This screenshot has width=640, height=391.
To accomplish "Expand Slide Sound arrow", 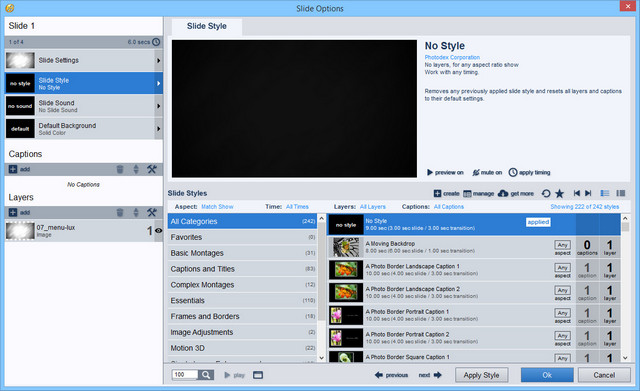I will coord(158,106).
